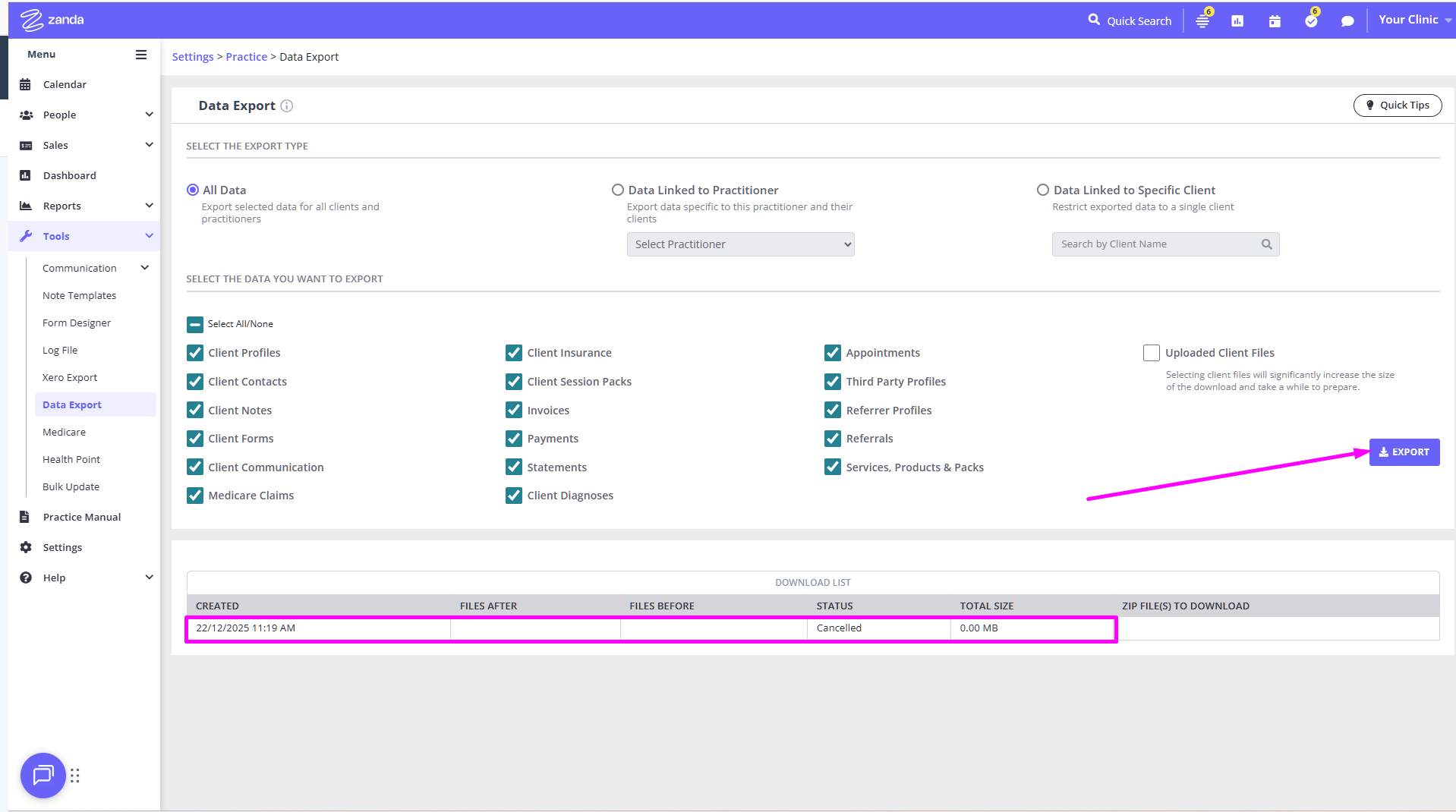Select Data Linked to Practitioner option

click(618, 190)
